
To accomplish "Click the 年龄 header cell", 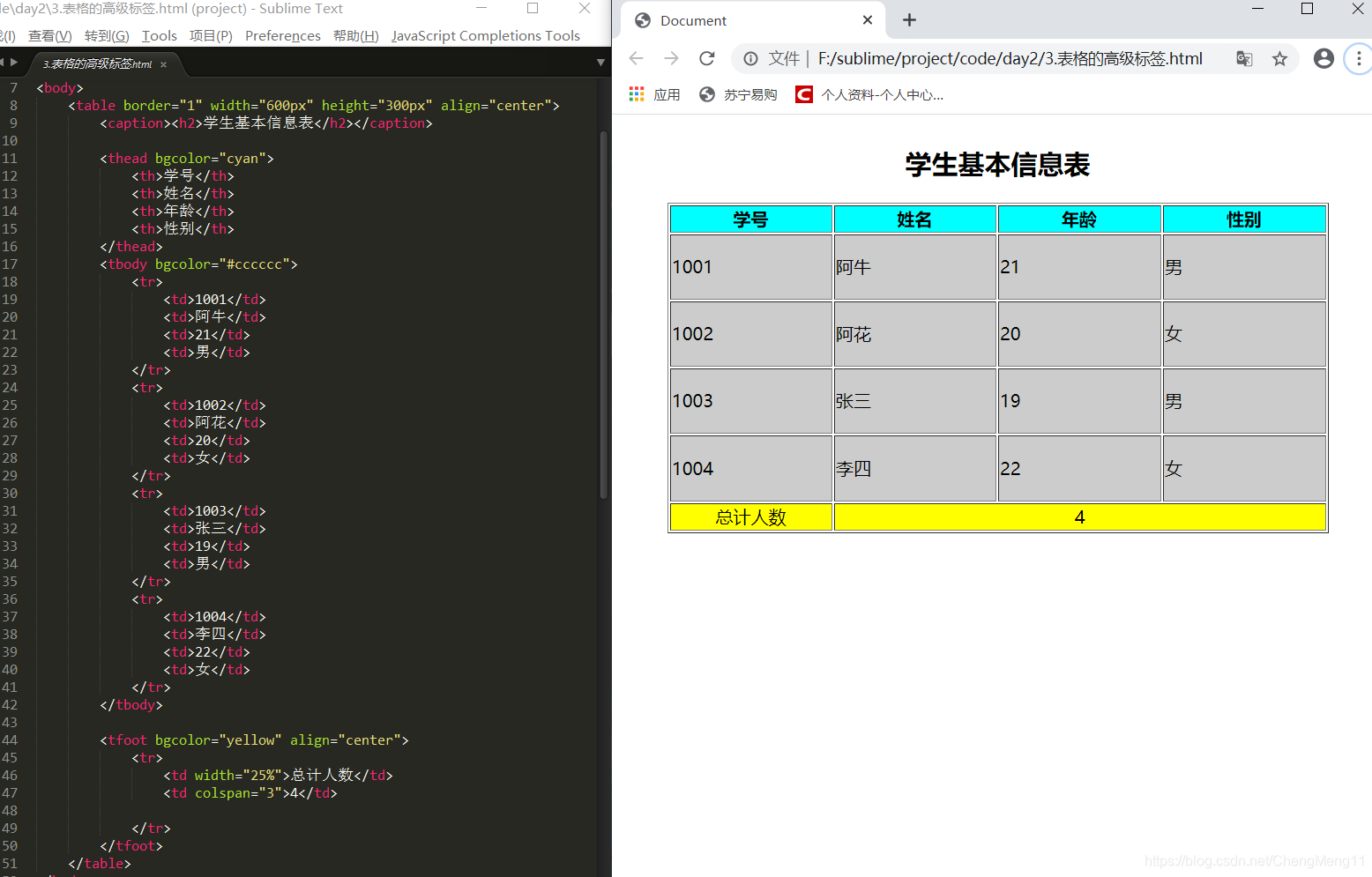I will click(1079, 219).
